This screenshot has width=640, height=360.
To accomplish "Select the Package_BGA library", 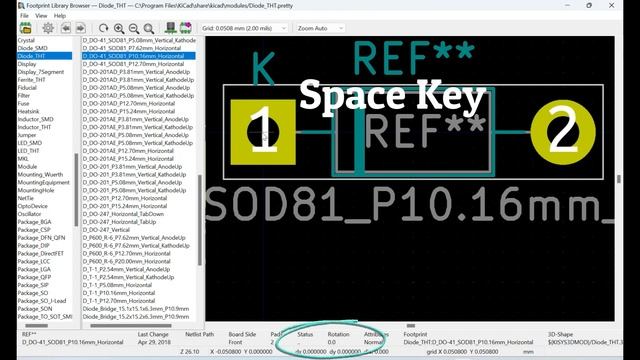I will point(34,222).
